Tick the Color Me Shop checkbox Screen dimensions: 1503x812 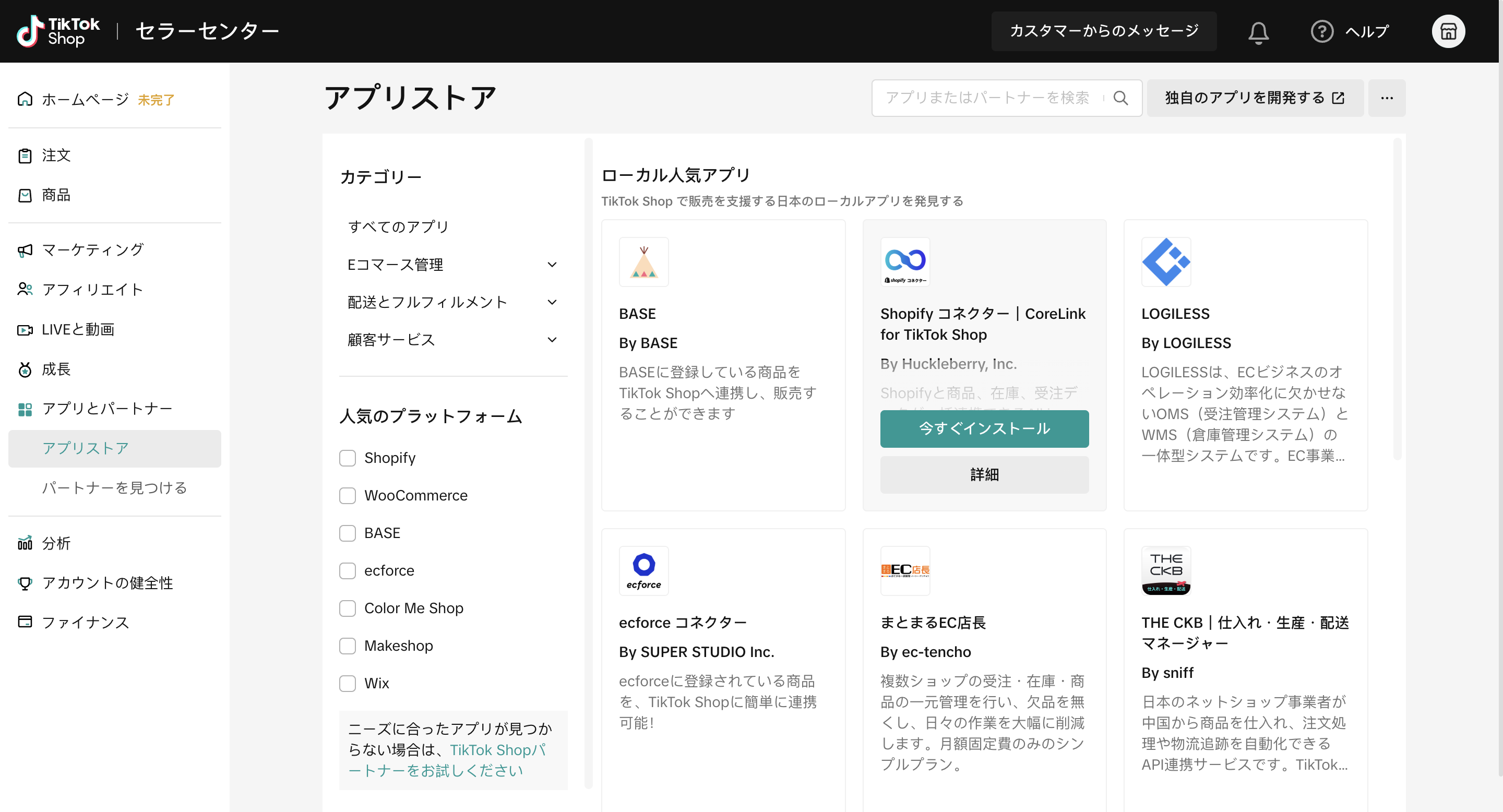click(348, 608)
